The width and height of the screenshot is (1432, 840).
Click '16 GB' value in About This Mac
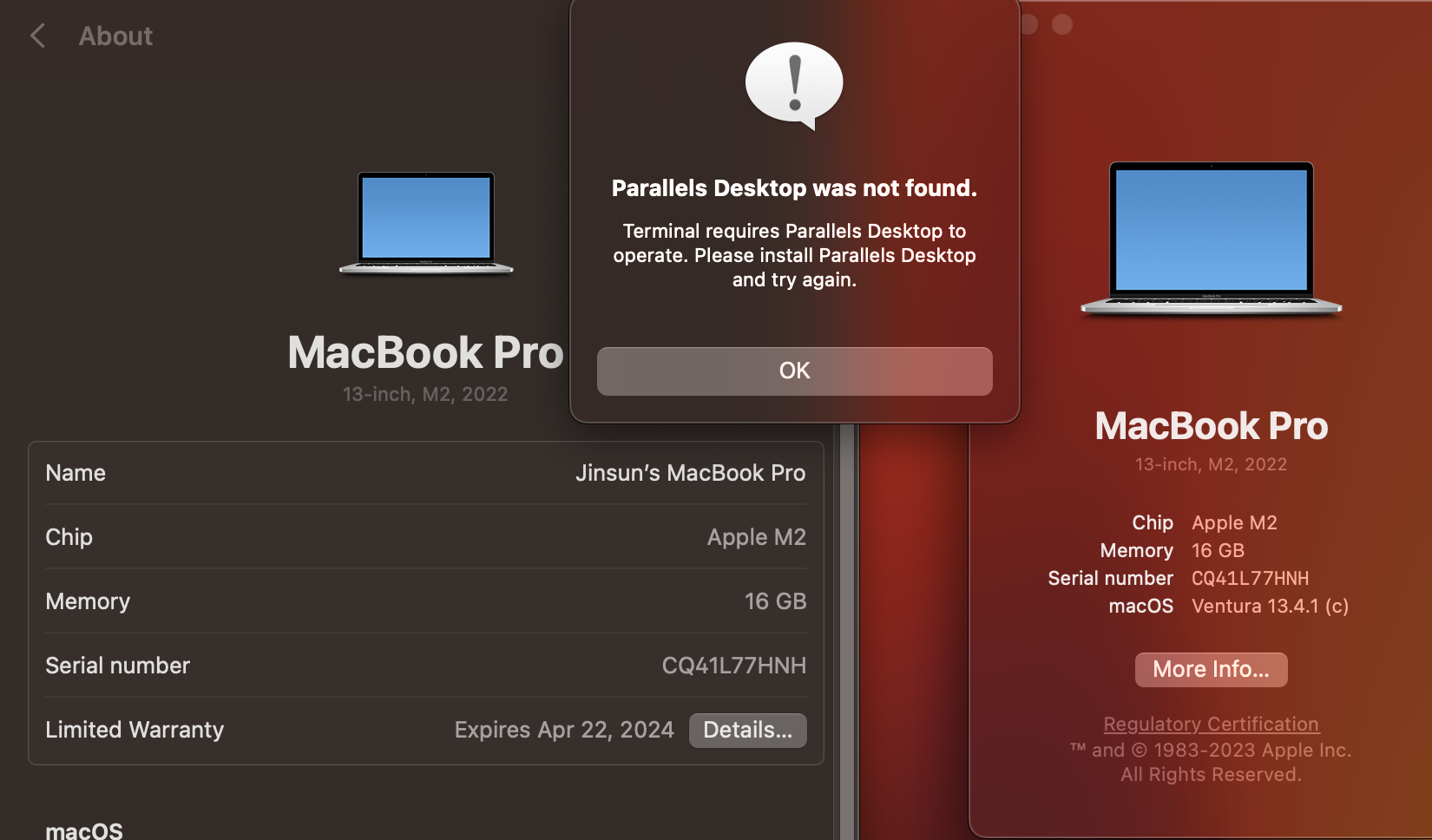[1218, 550]
